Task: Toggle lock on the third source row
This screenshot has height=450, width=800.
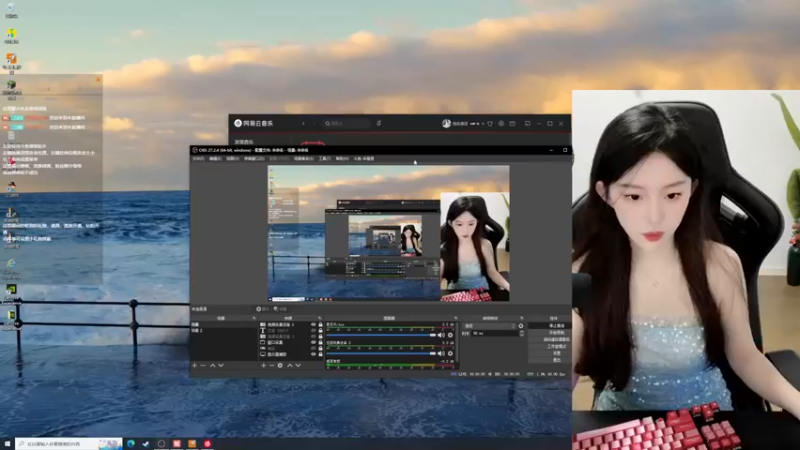Action: (x=320, y=336)
